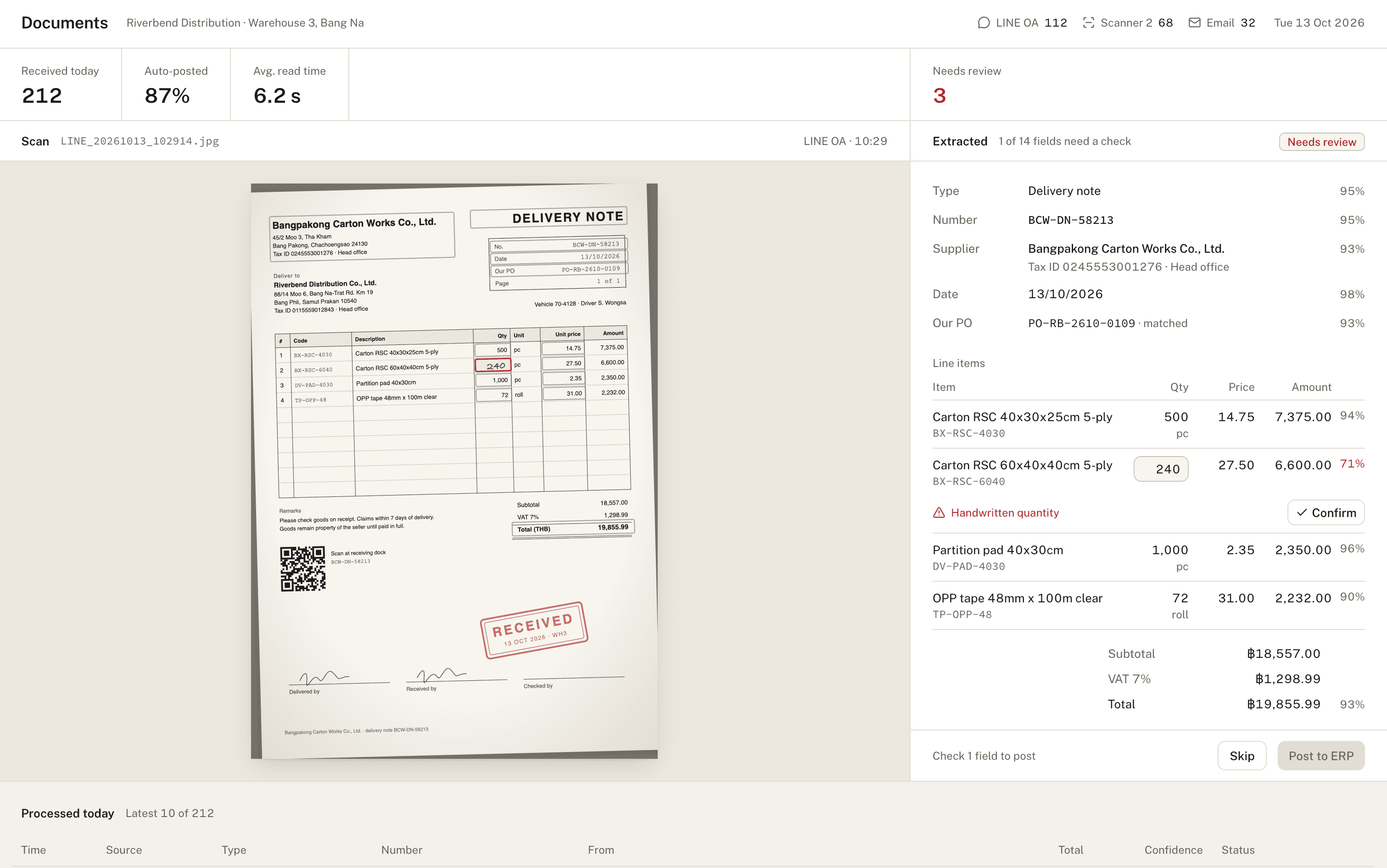This screenshot has height=868, width=1387.
Task: Click Post to ERP button
Action: (x=1321, y=756)
